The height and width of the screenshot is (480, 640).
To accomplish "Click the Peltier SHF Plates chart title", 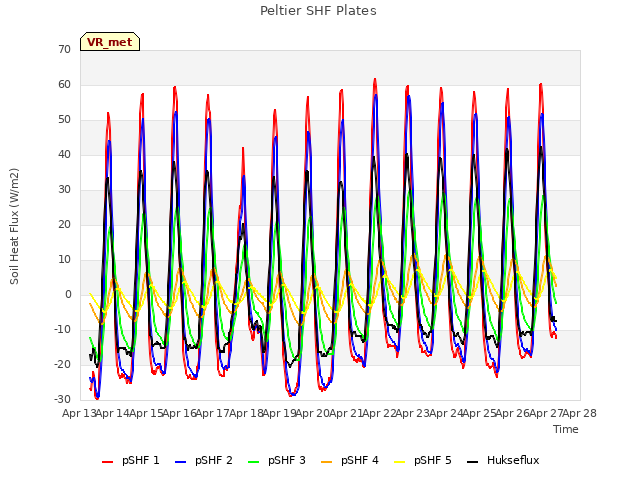I will [318, 11].
